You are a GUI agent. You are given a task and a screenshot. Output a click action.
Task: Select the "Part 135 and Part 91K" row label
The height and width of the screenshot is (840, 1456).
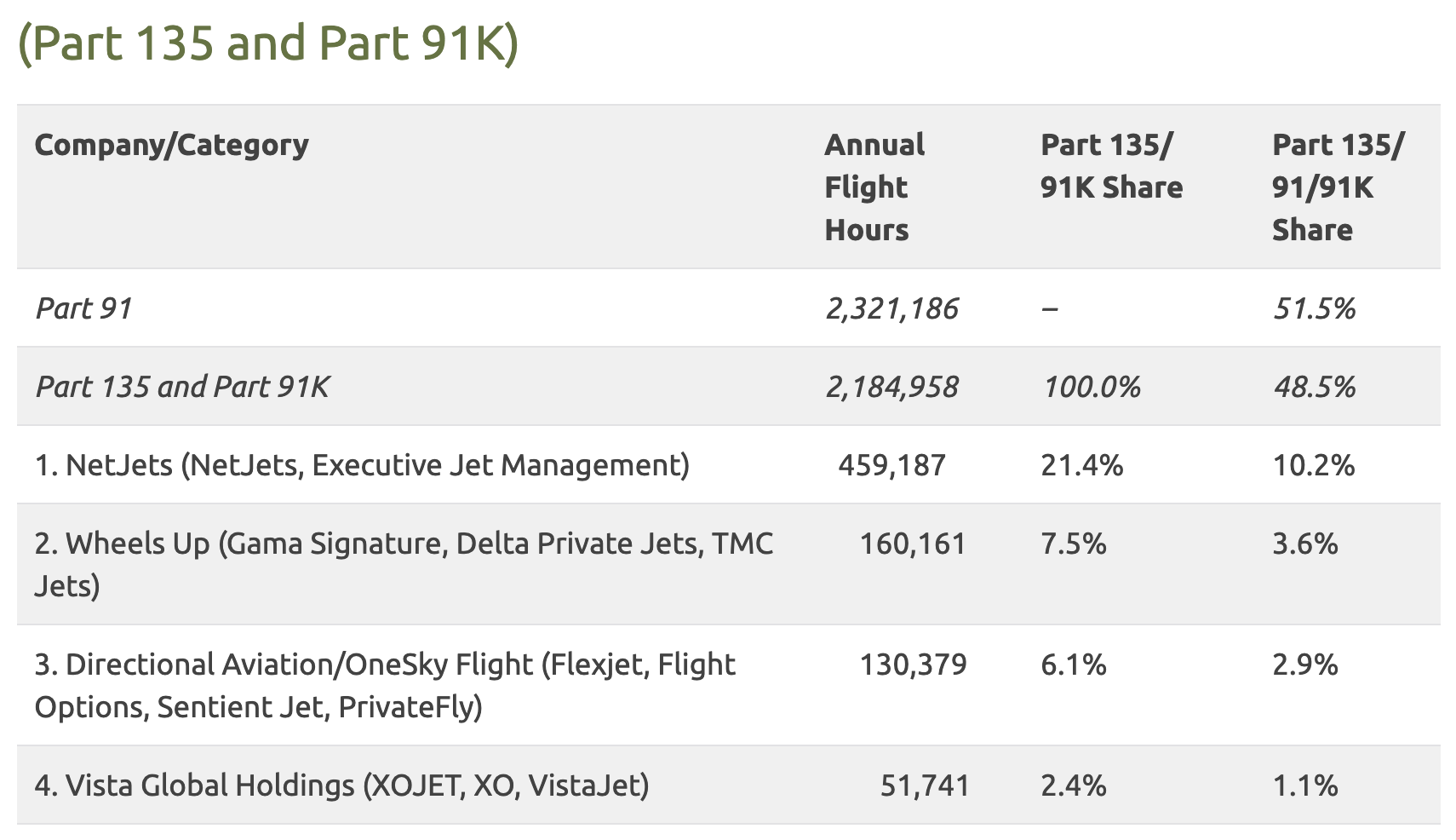click(182, 387)
